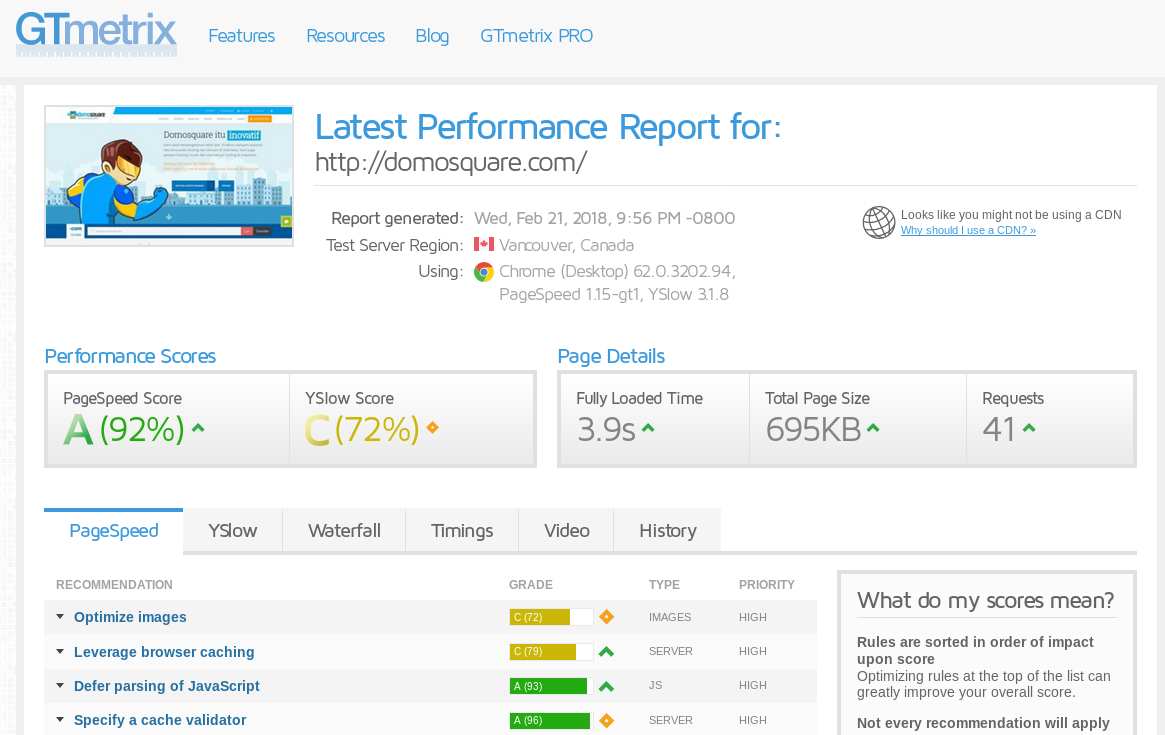Click the C (72%) YSlow score
Viewport: 1165px width, 735px height.
[x=362, y=430]
